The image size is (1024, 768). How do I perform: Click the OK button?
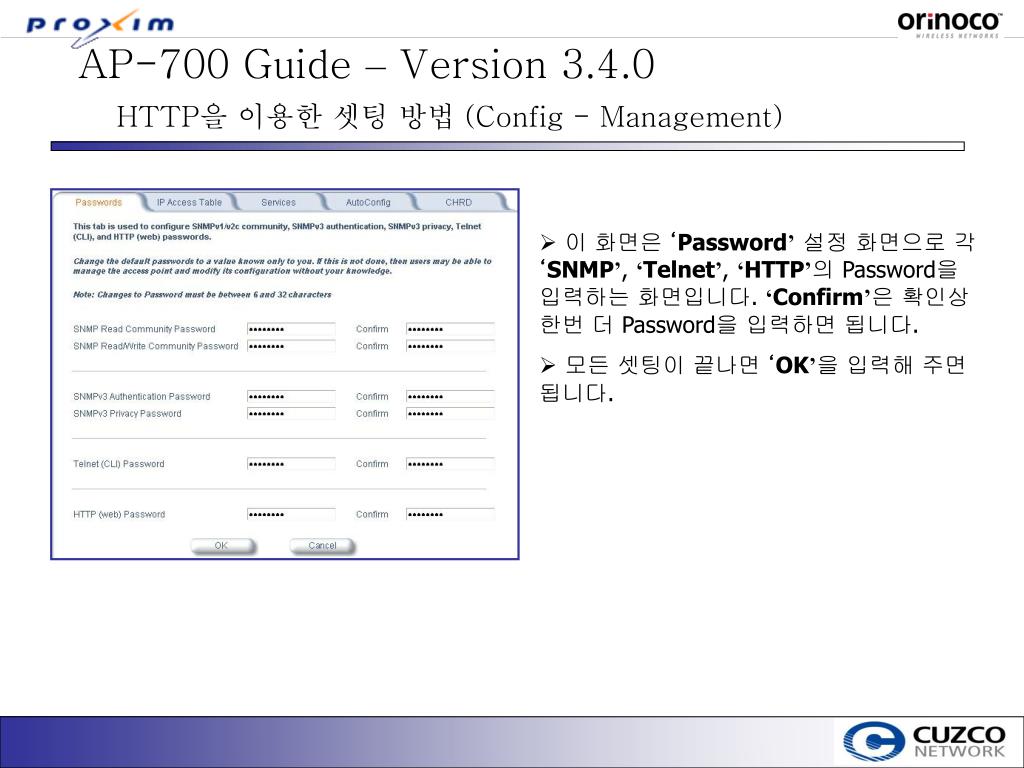point(222,546)
